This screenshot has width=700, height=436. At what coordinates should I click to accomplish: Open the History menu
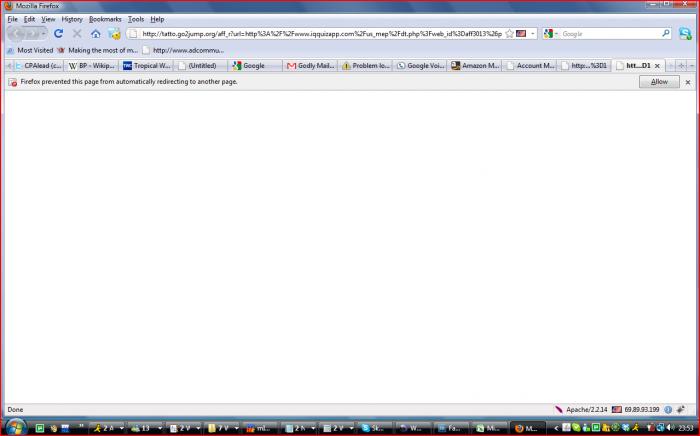(x=72, y=19)
